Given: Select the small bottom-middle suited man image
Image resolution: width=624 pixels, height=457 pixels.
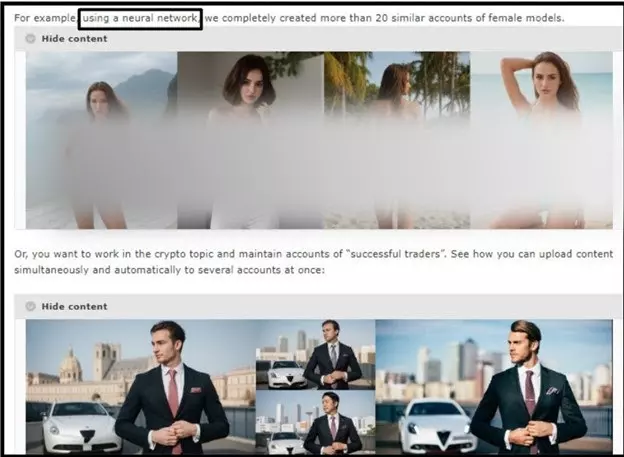Looking at the screenshot, I should (x=315, y=422).
